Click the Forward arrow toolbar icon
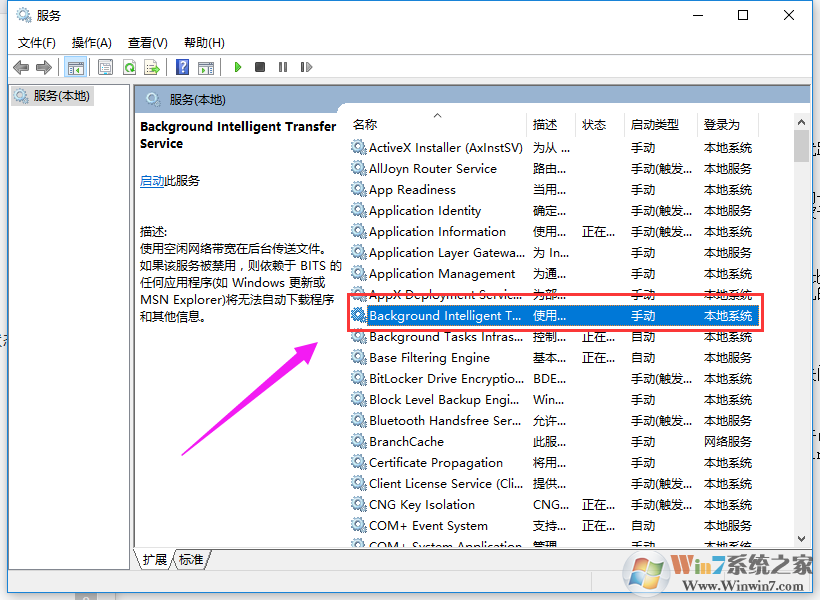This screenshot has height=600, width=820. (44, 67)
